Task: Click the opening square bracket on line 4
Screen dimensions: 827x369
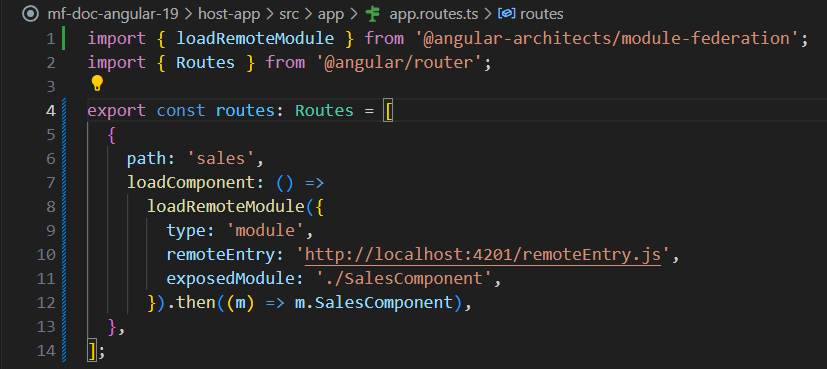Action: pos(389,111)
